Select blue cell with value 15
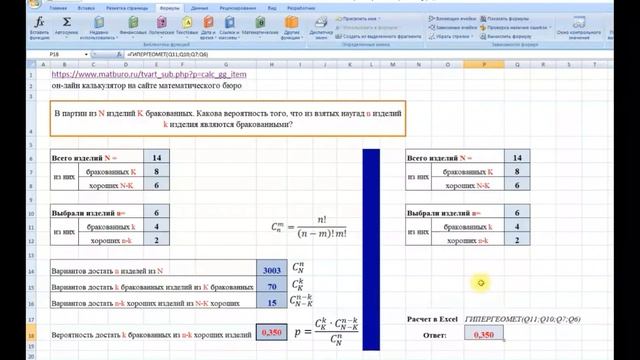Screen dimensions: 640x360 [x=272, y=300]
